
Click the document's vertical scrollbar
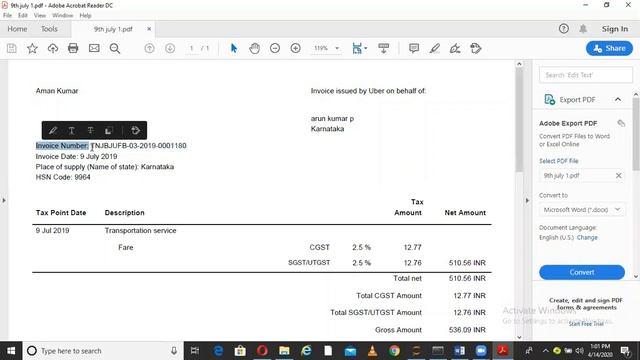click(x=519, y=120)
